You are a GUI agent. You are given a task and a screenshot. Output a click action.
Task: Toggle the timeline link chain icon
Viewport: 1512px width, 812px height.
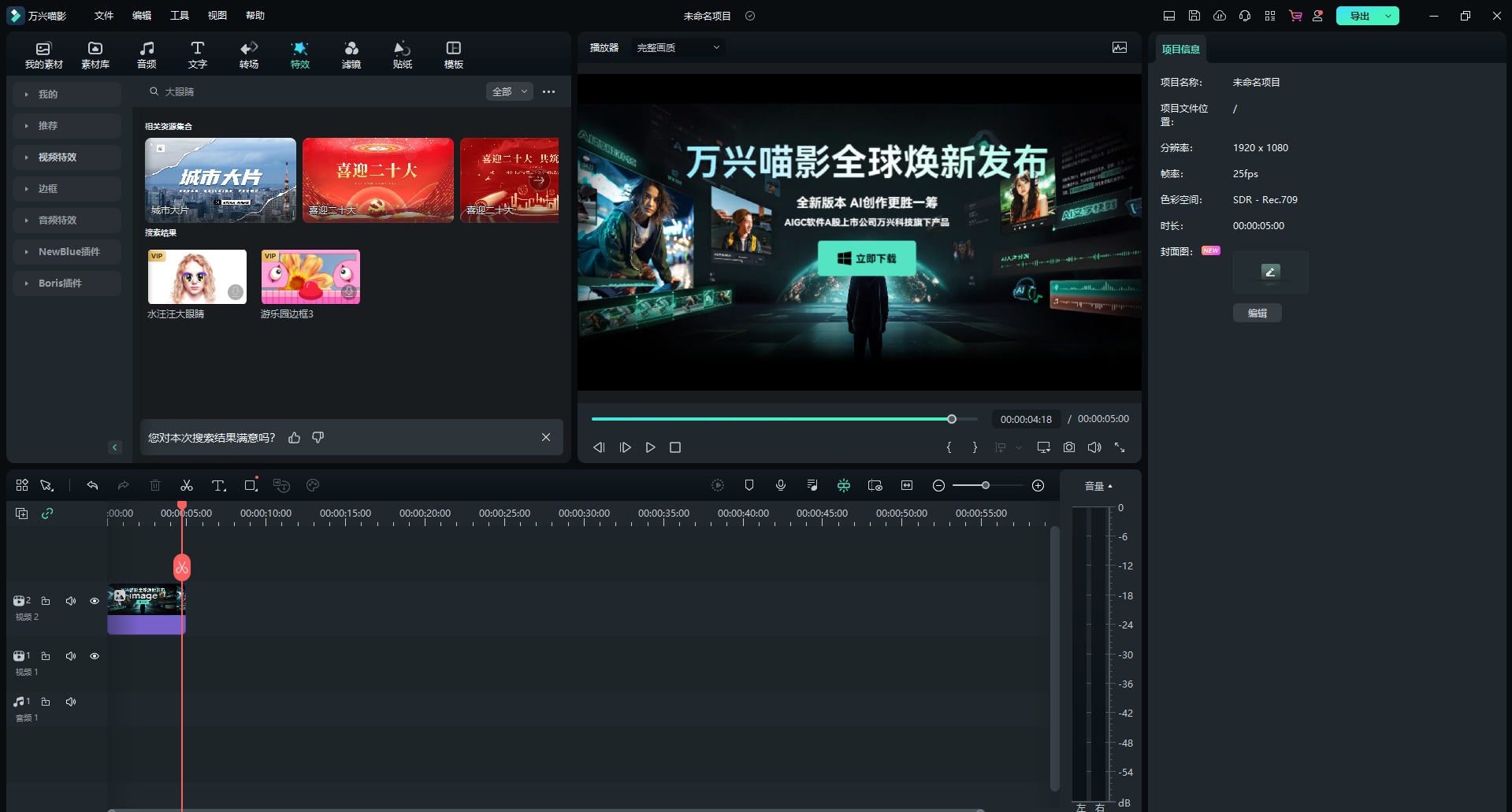[x=47, y=514]
